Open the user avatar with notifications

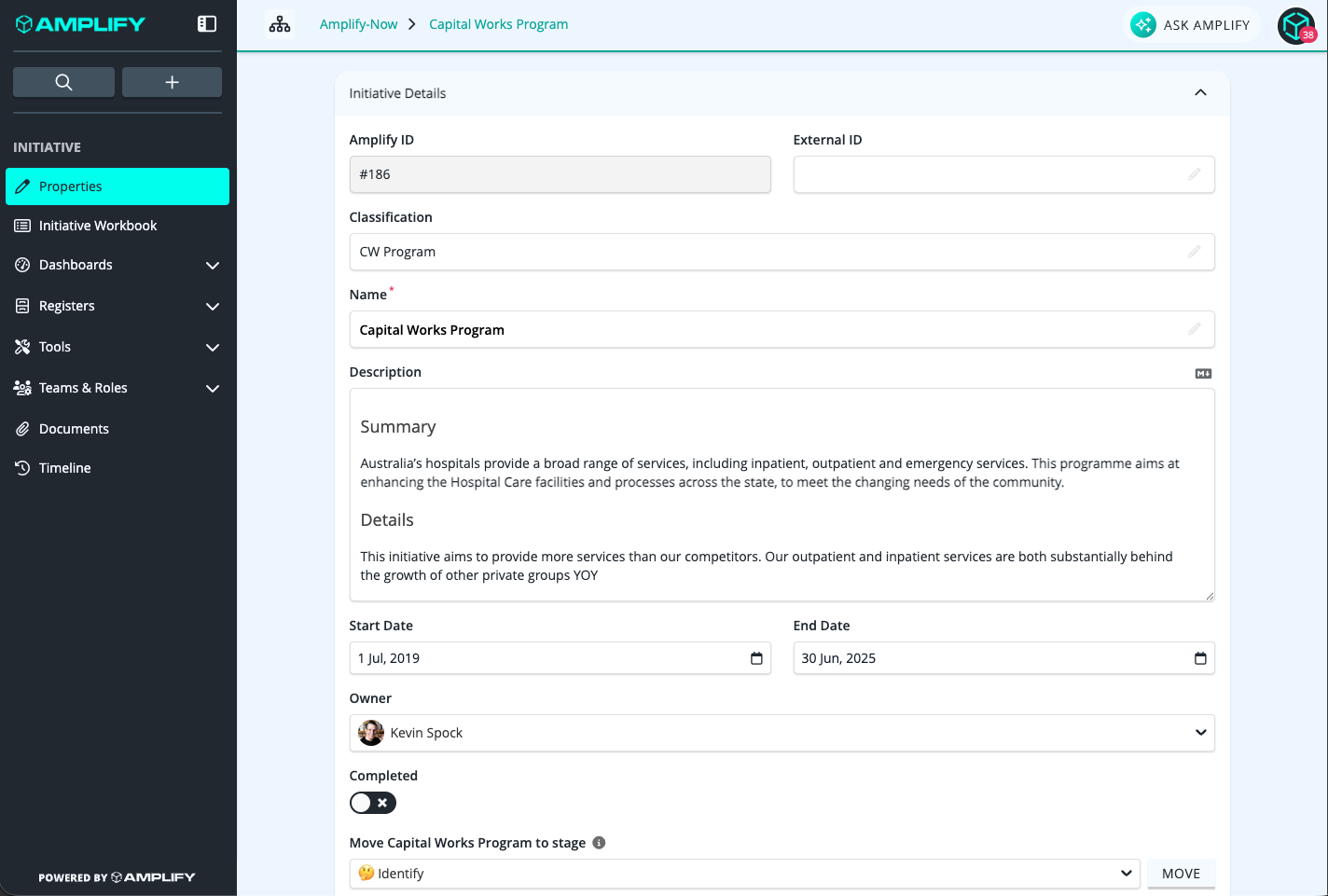pos(1296,26)
